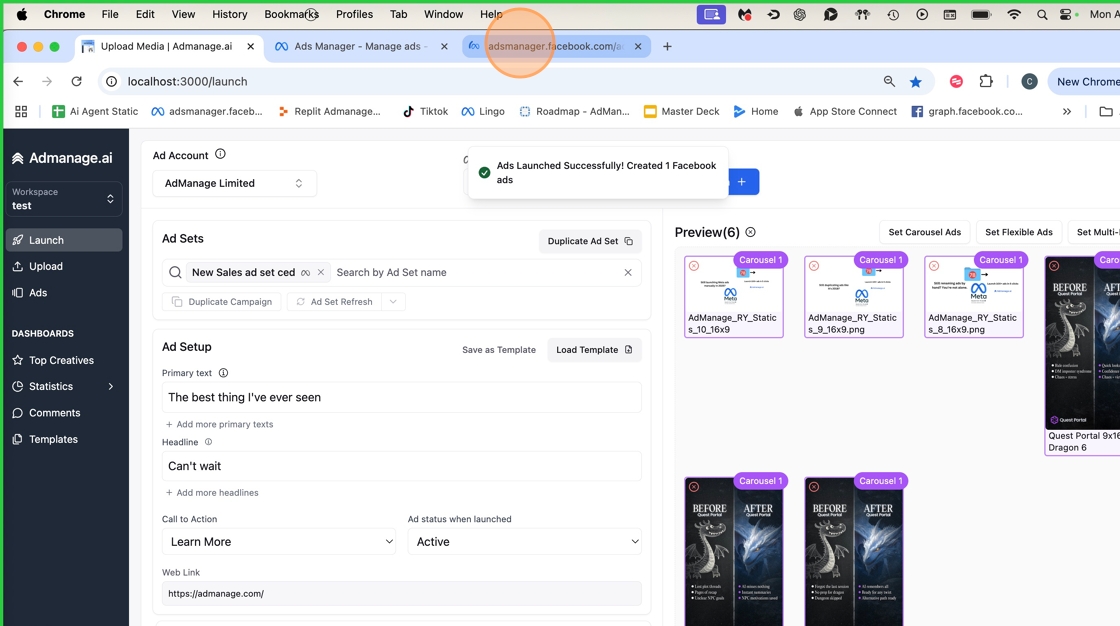Open Ad status when launched dropdown
This screenshot has width=1120, height=626.
(x=524, y=542)
